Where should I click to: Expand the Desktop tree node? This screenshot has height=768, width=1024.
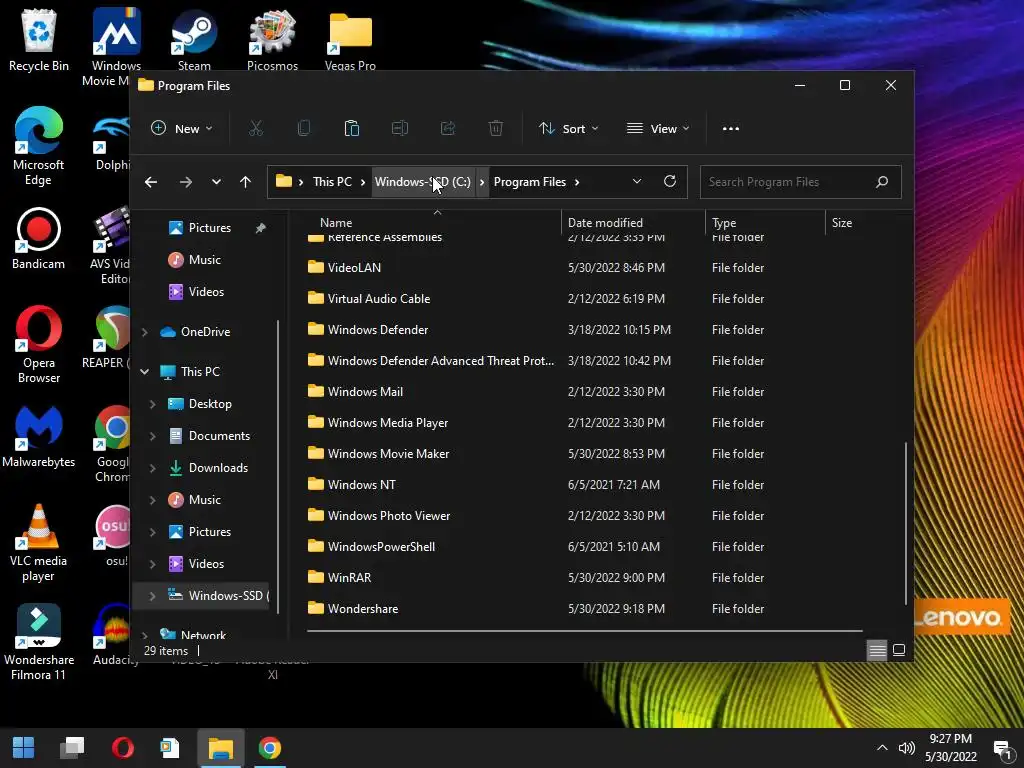coord(152,404)
